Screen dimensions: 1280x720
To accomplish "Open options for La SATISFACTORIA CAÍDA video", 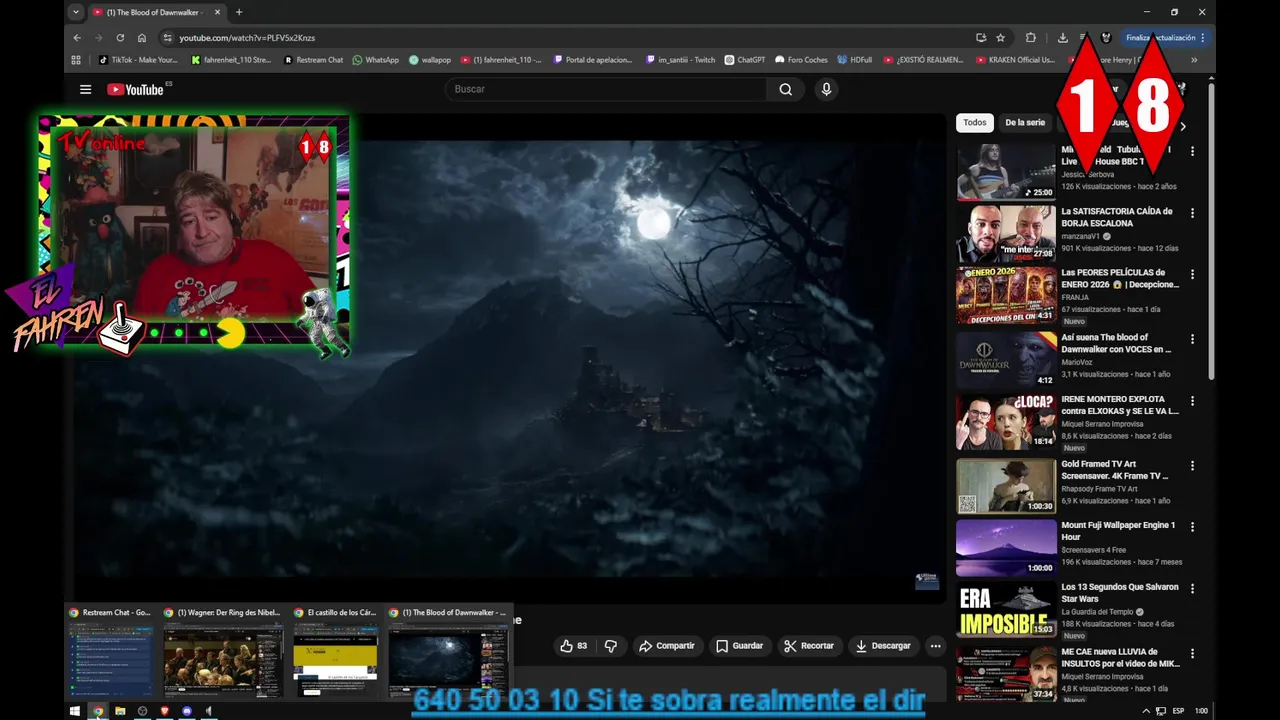I will pyautogui.click(x=1192, y=213).
